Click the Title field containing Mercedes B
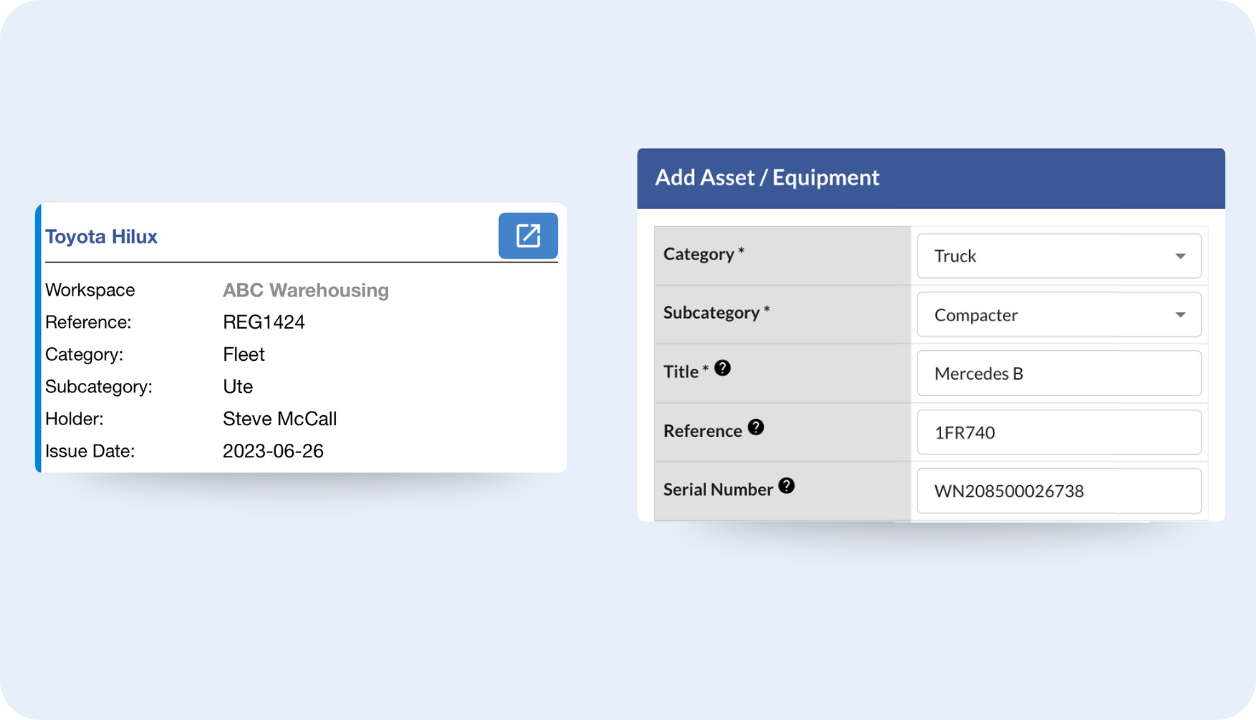Image resolution: width=1256 pixels, height=720 pixels. click(x=1058, y=373)
